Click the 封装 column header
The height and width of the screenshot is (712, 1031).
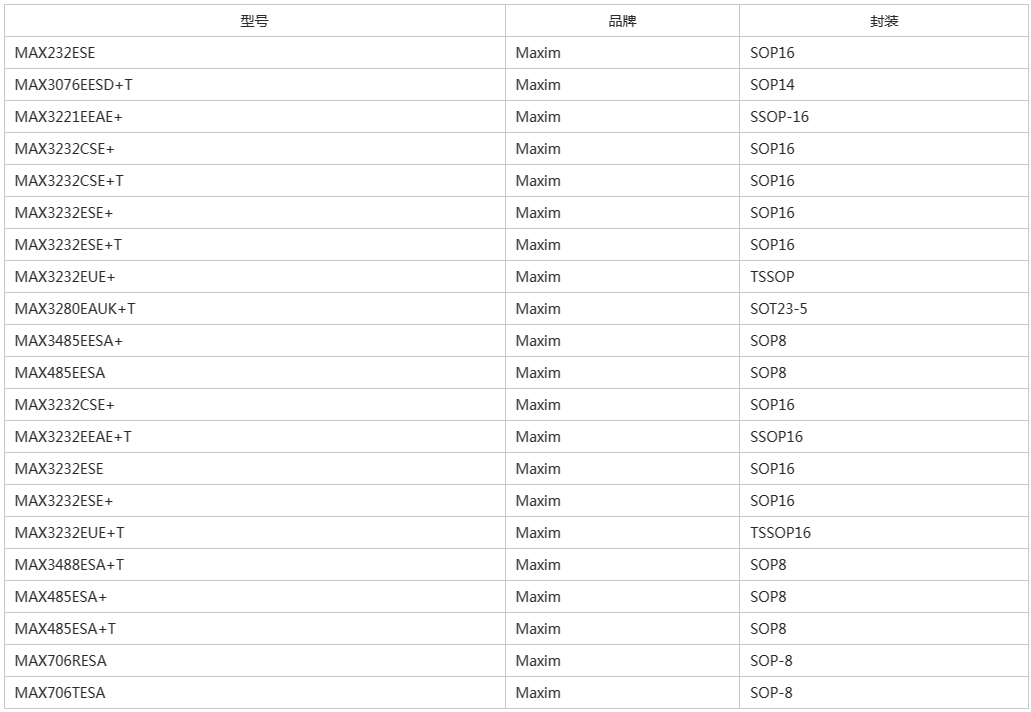884,21
